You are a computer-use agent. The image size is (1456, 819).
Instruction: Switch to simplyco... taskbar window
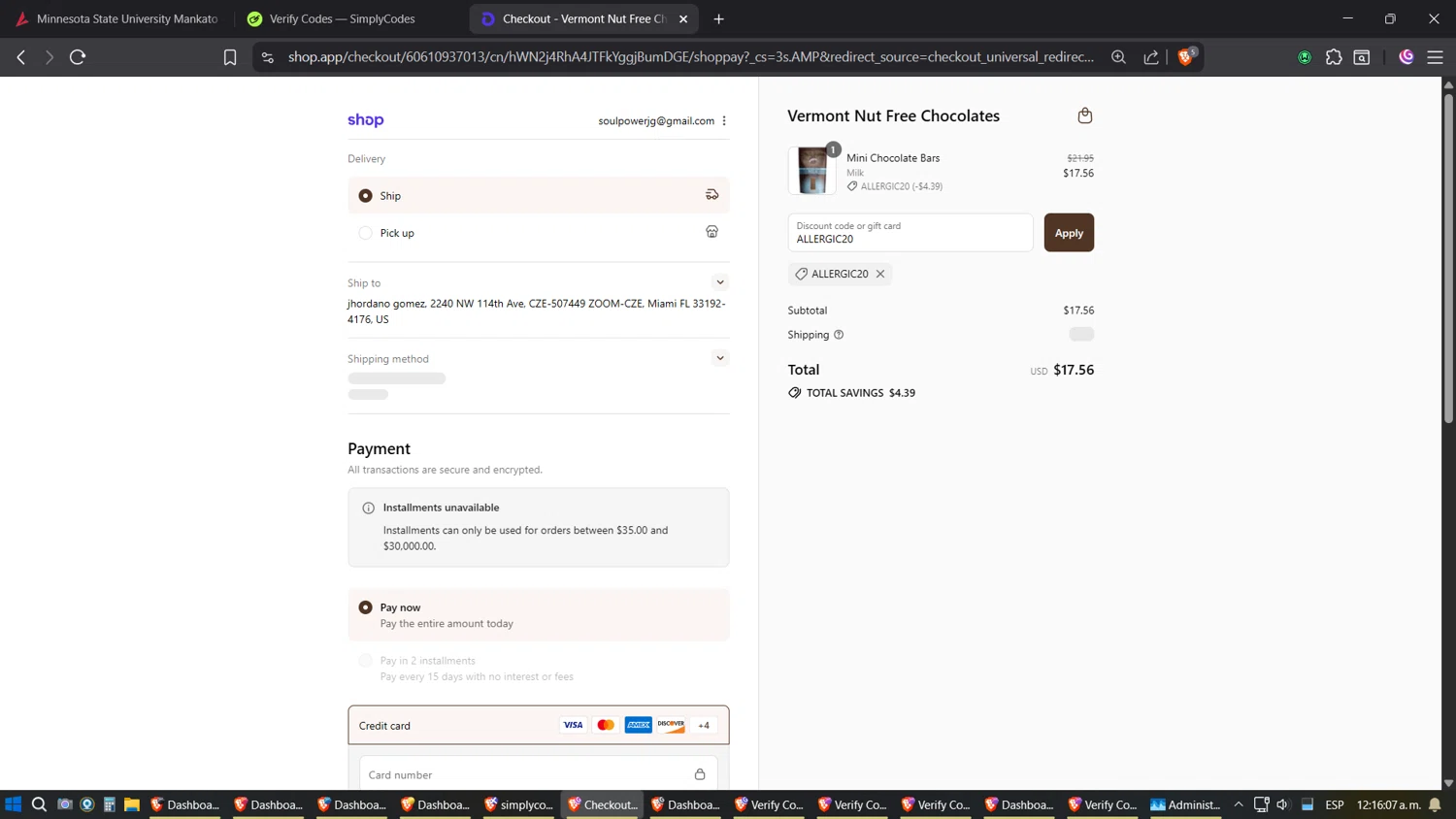pos(518,804)
